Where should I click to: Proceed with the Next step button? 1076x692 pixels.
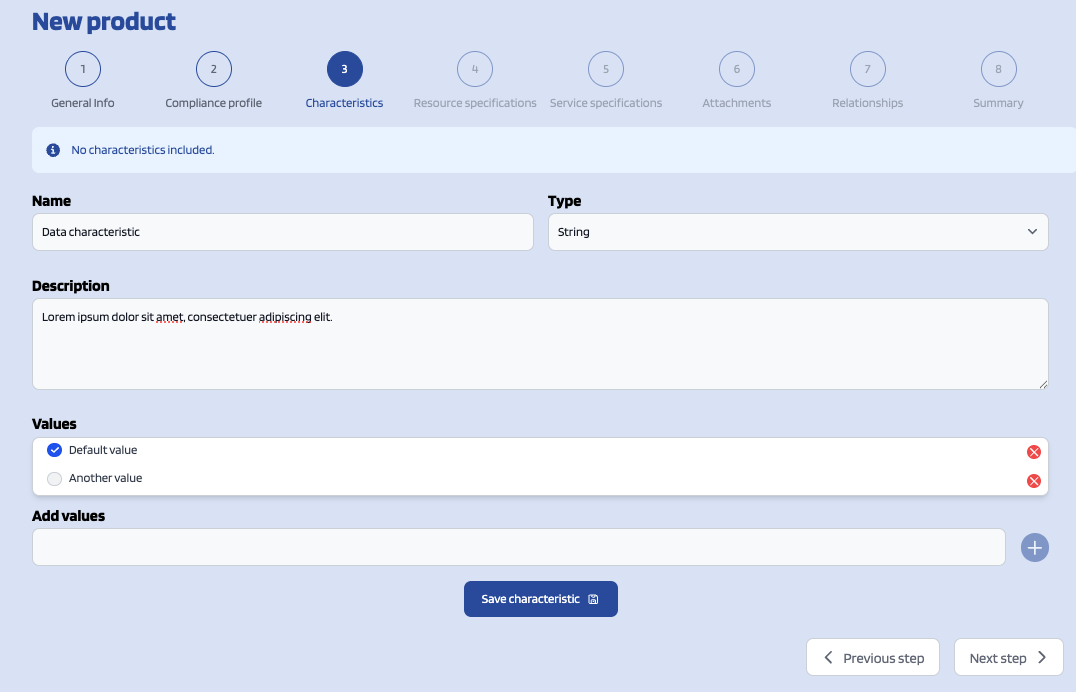click(1008, 658)
